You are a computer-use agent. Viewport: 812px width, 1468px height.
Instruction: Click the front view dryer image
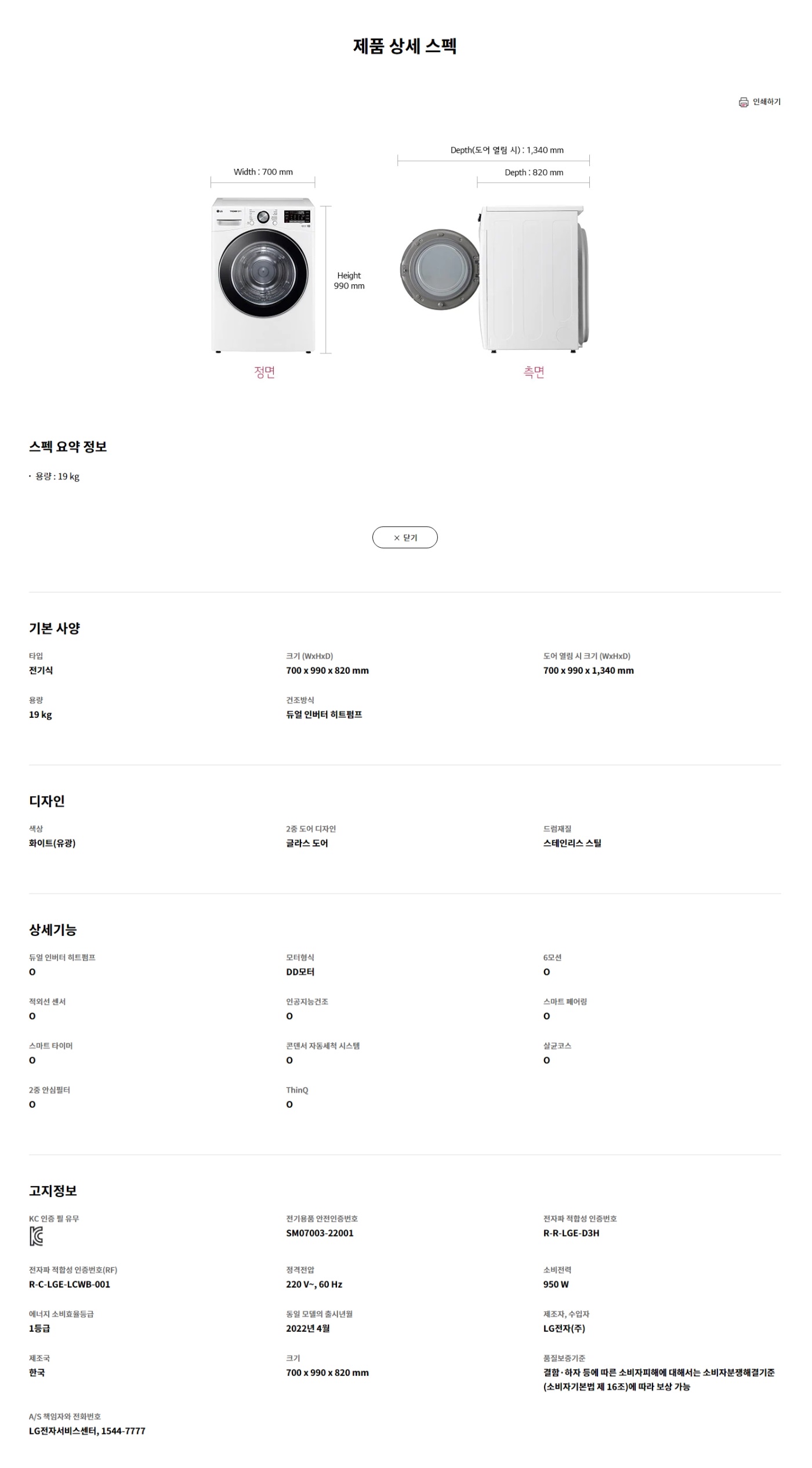263,275
